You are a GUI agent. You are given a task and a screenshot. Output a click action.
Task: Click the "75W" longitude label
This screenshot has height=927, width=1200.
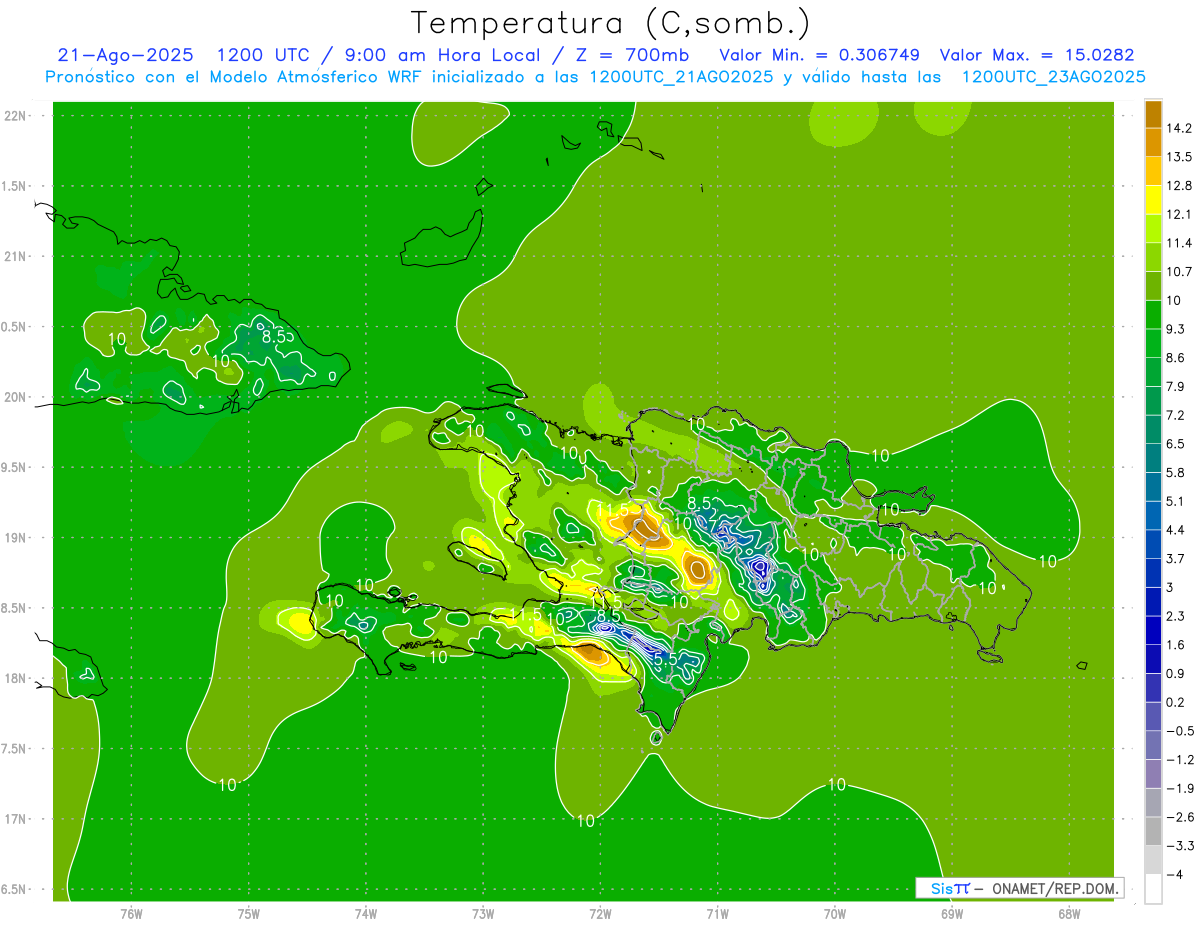[248, 914]
